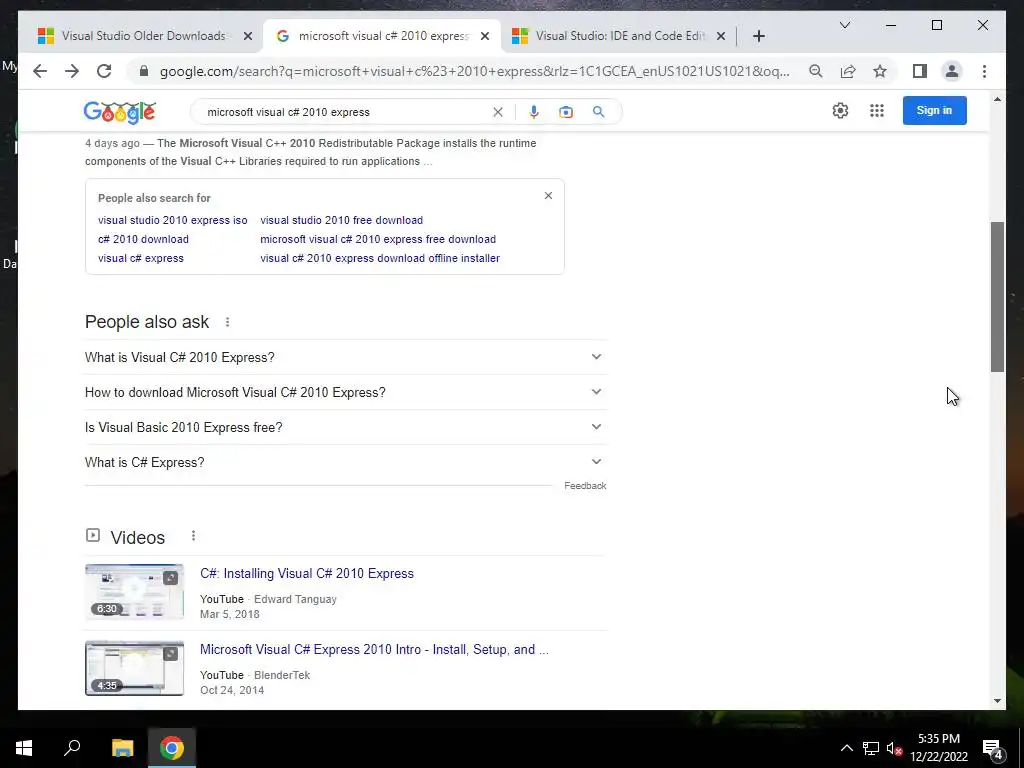The image size is (1024, 768).
Task: Click the scrollbar down arrow
Action: point(997,701)
